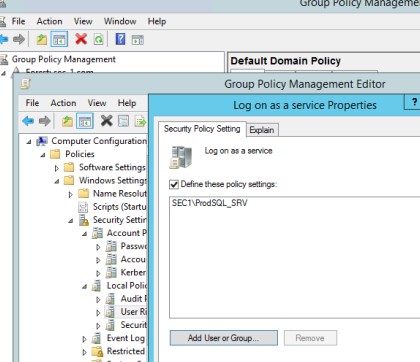This screenshot has height=362, width=420.
Task: Click the Editor window title bar icon
Action: [x=25, y=84]
